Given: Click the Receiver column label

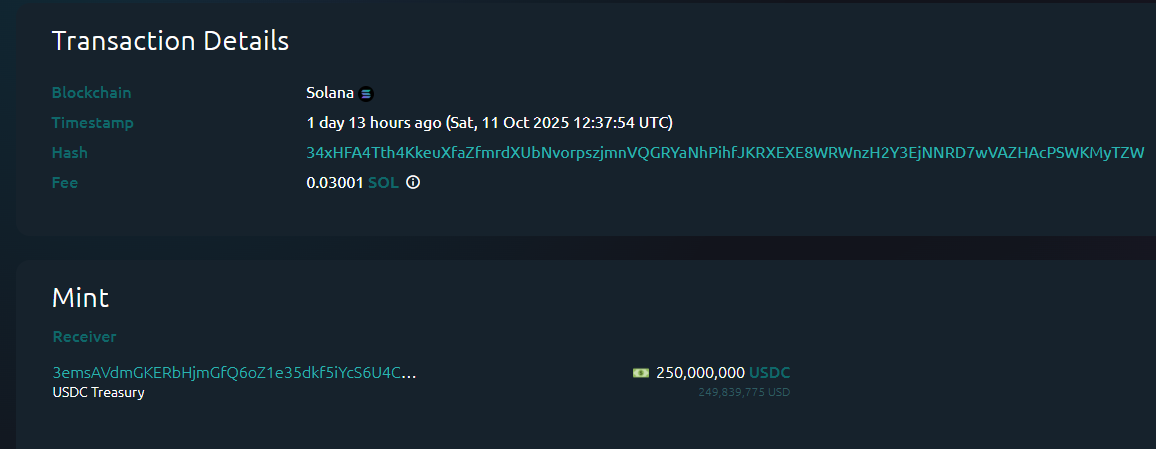Looking at the screenshot, I should (x=84, y=337).
